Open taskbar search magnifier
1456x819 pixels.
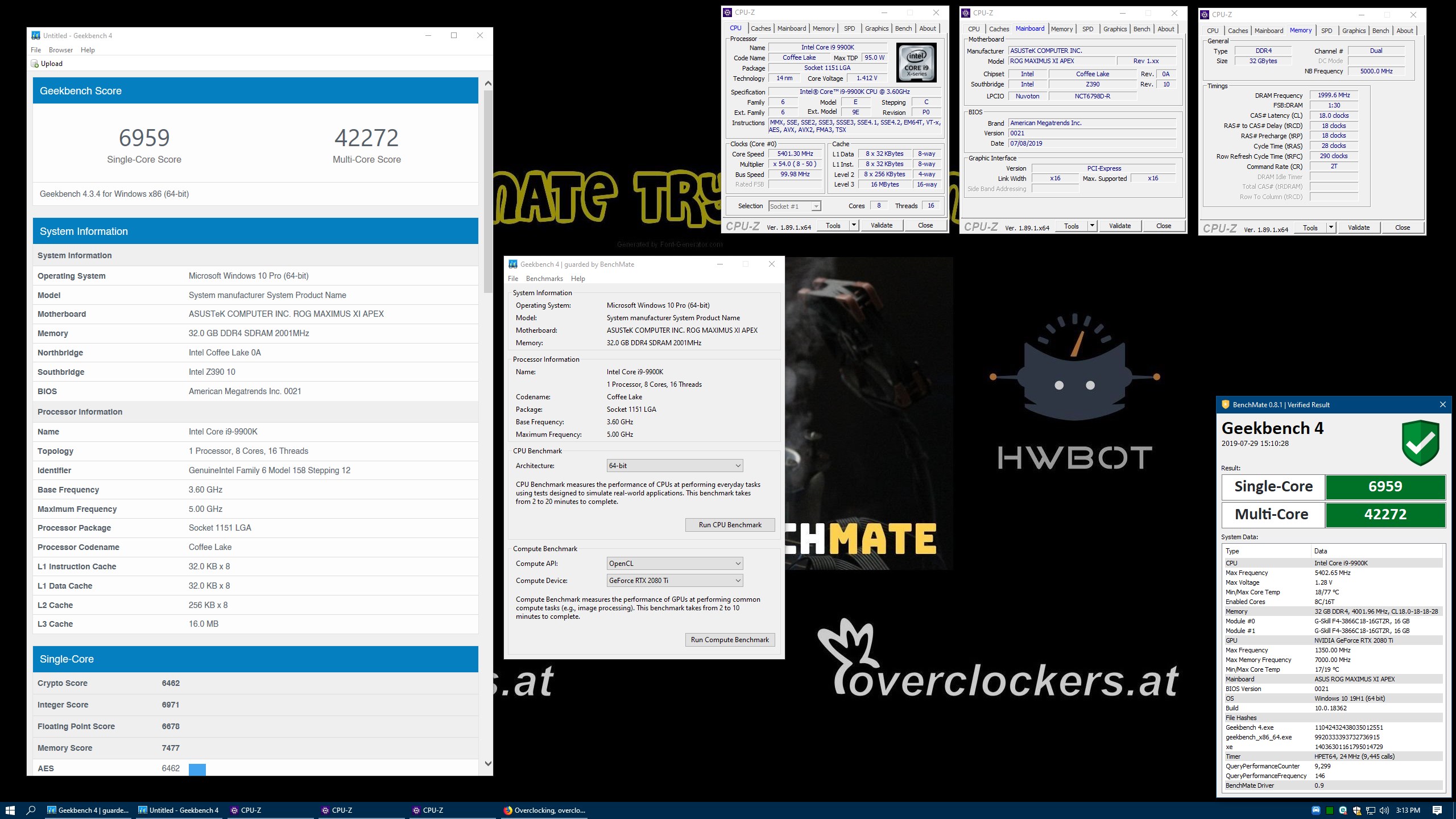point(31,810)
